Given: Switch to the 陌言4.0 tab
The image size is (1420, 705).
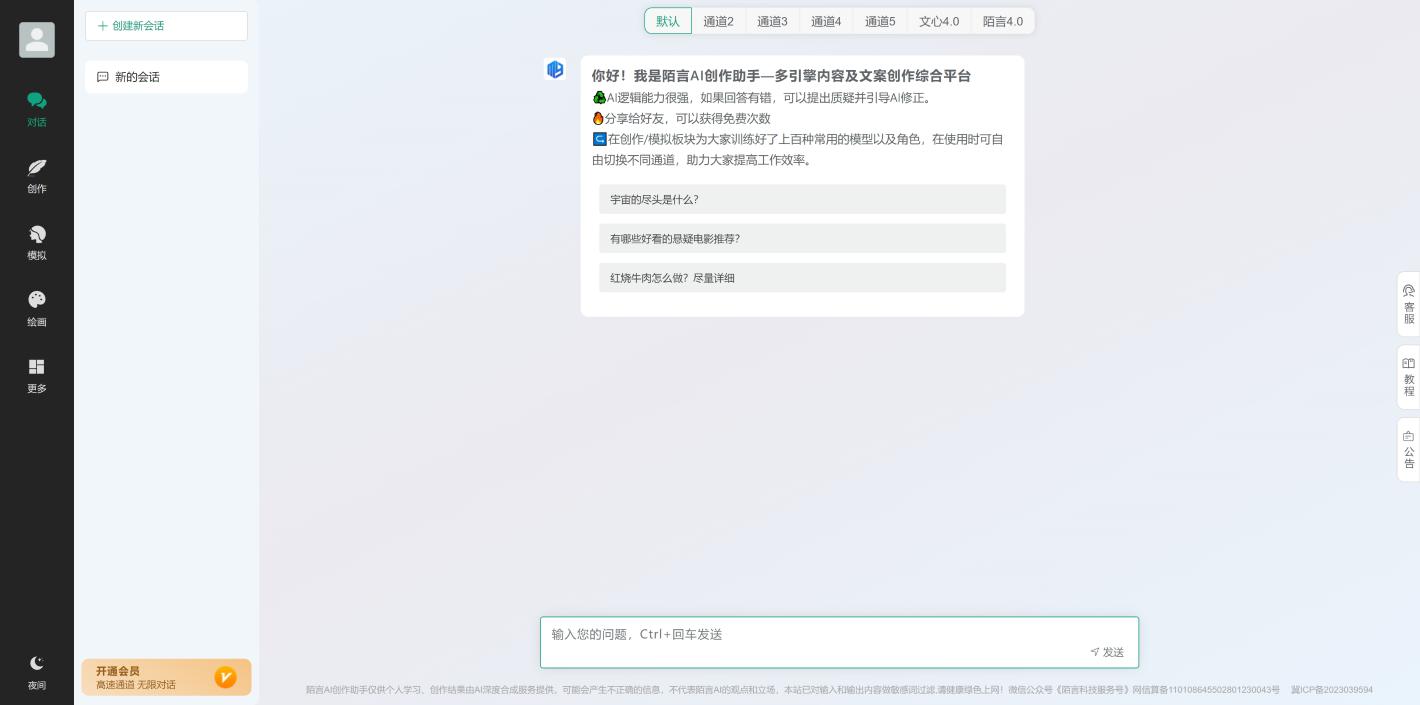Looking at the screenshot, I should tap(1003, 21).
